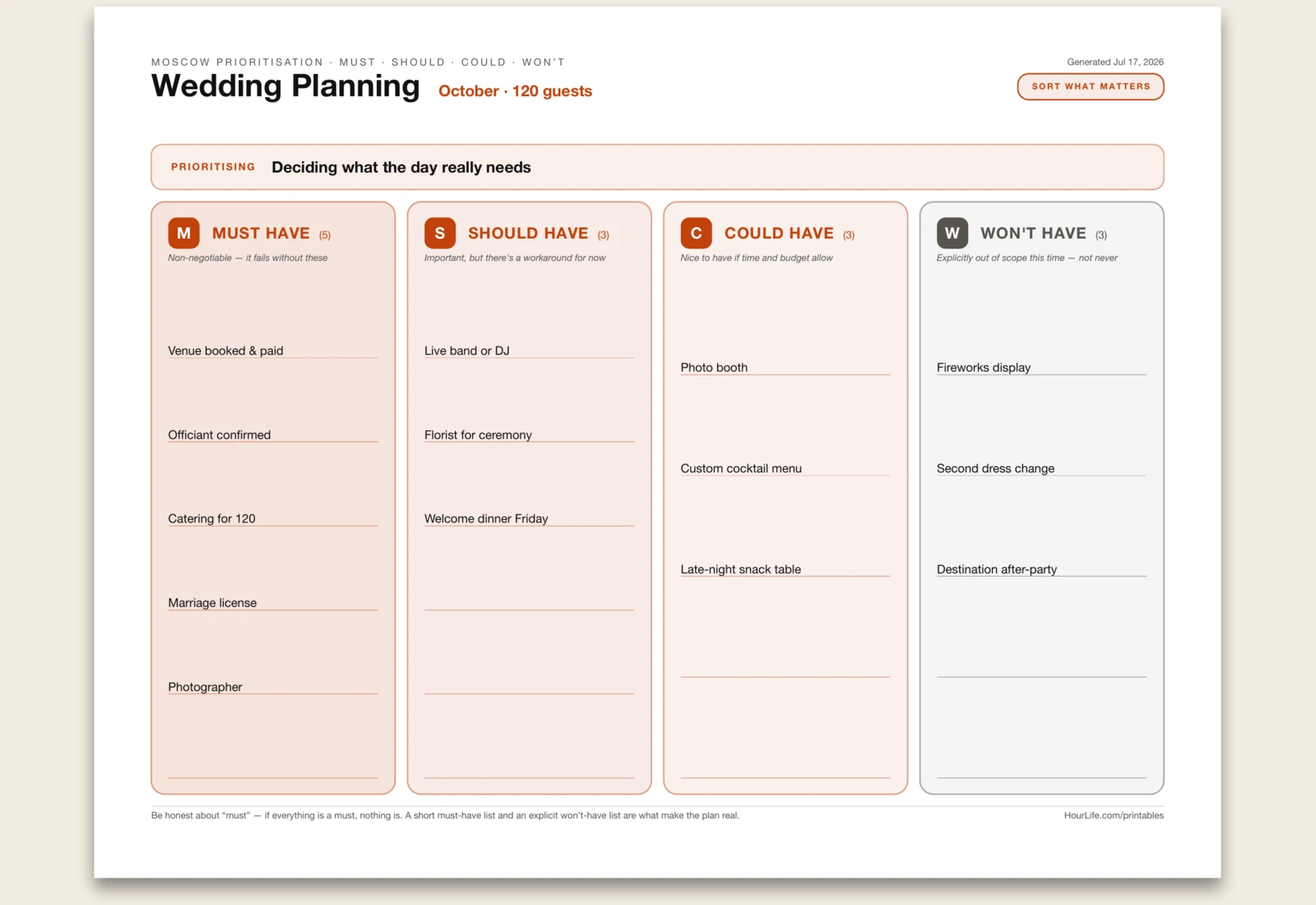Open the HourLife.com/printables link
This screenshot has width=1316, height=905.
(1114, 815)
